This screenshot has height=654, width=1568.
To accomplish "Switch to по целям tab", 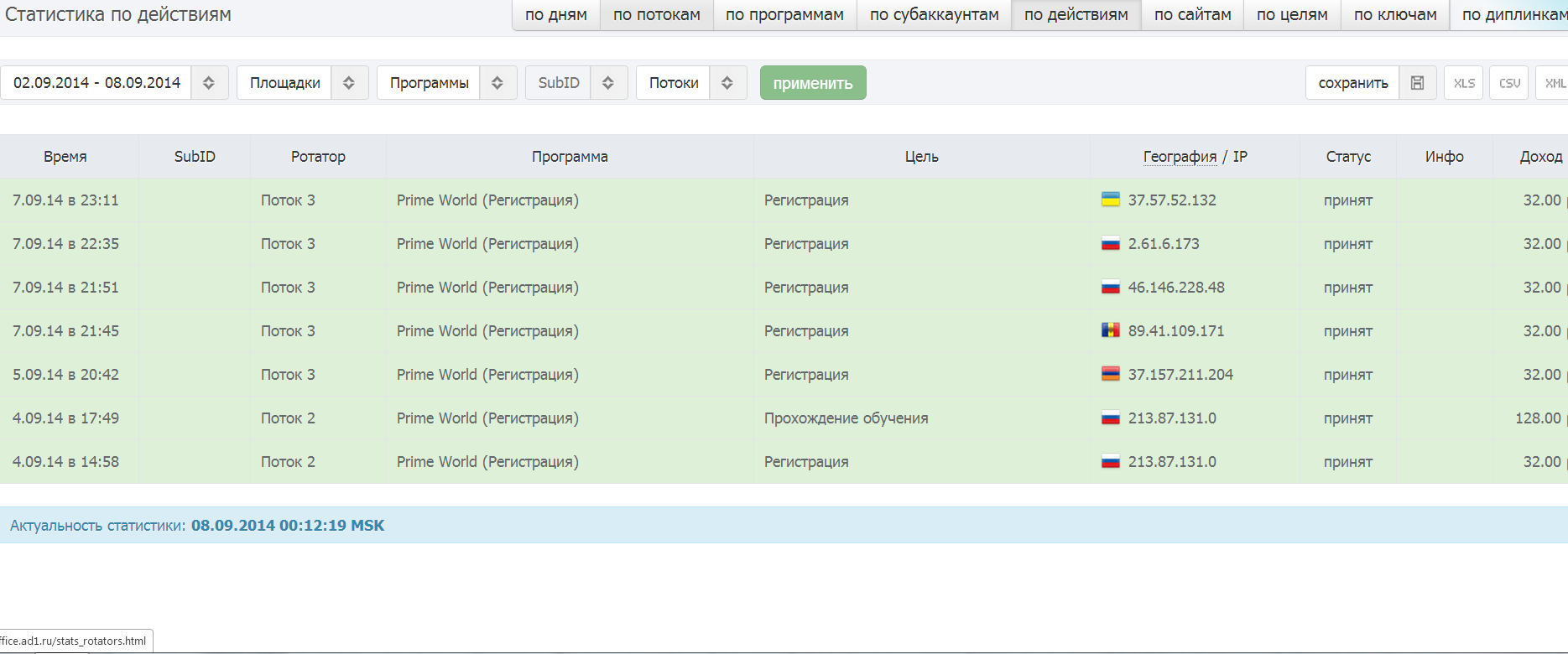I will pos(1293,15).
